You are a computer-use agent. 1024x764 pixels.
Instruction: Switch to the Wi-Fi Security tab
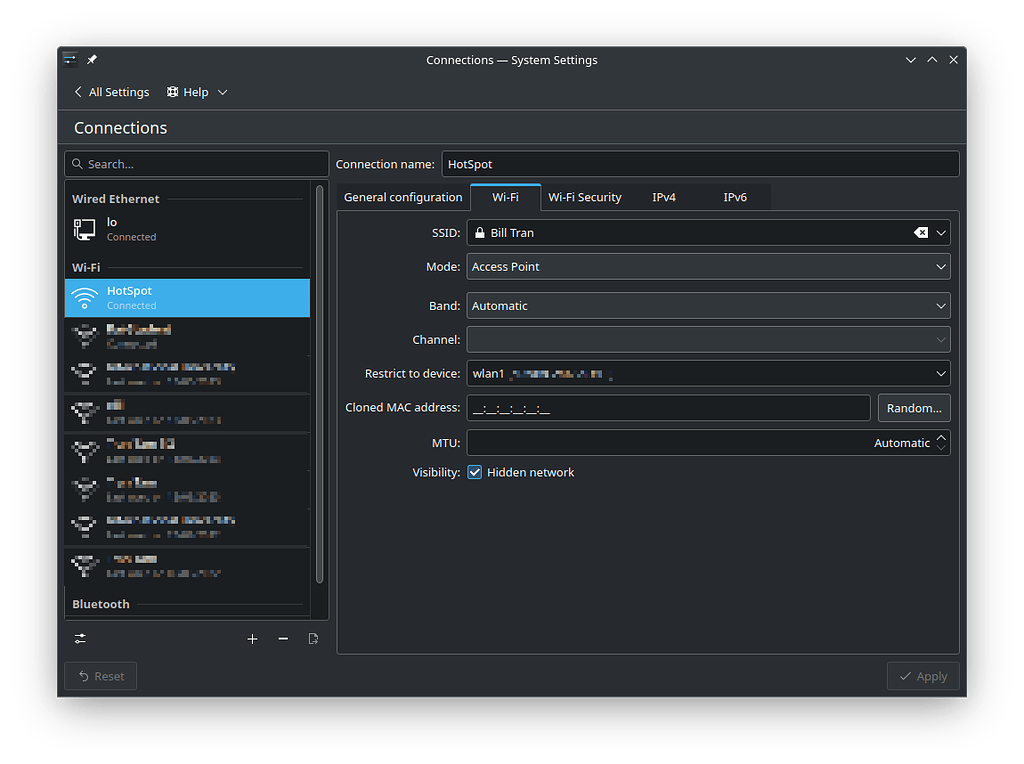(585, 197)
